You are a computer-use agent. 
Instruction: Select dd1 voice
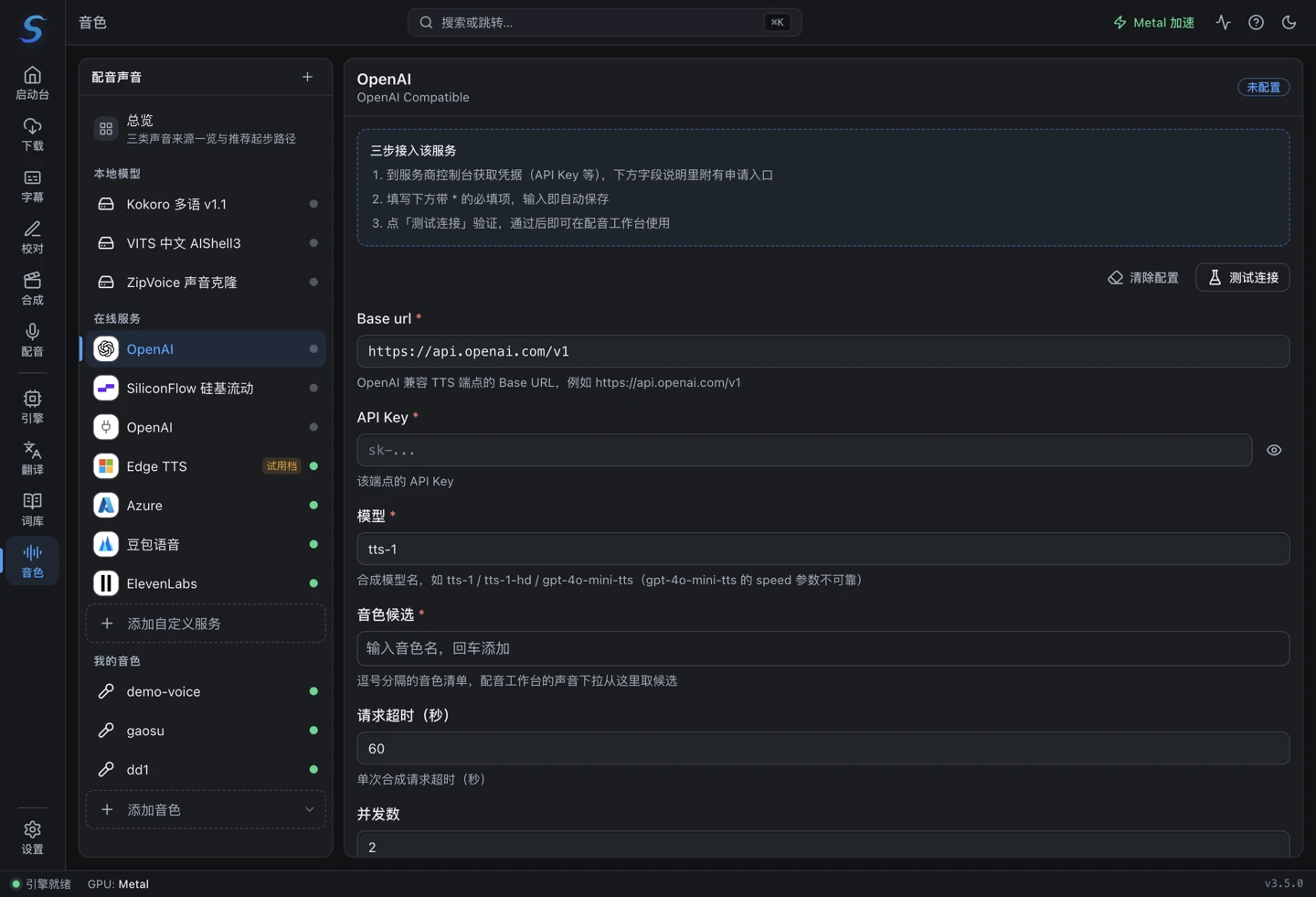207,770
